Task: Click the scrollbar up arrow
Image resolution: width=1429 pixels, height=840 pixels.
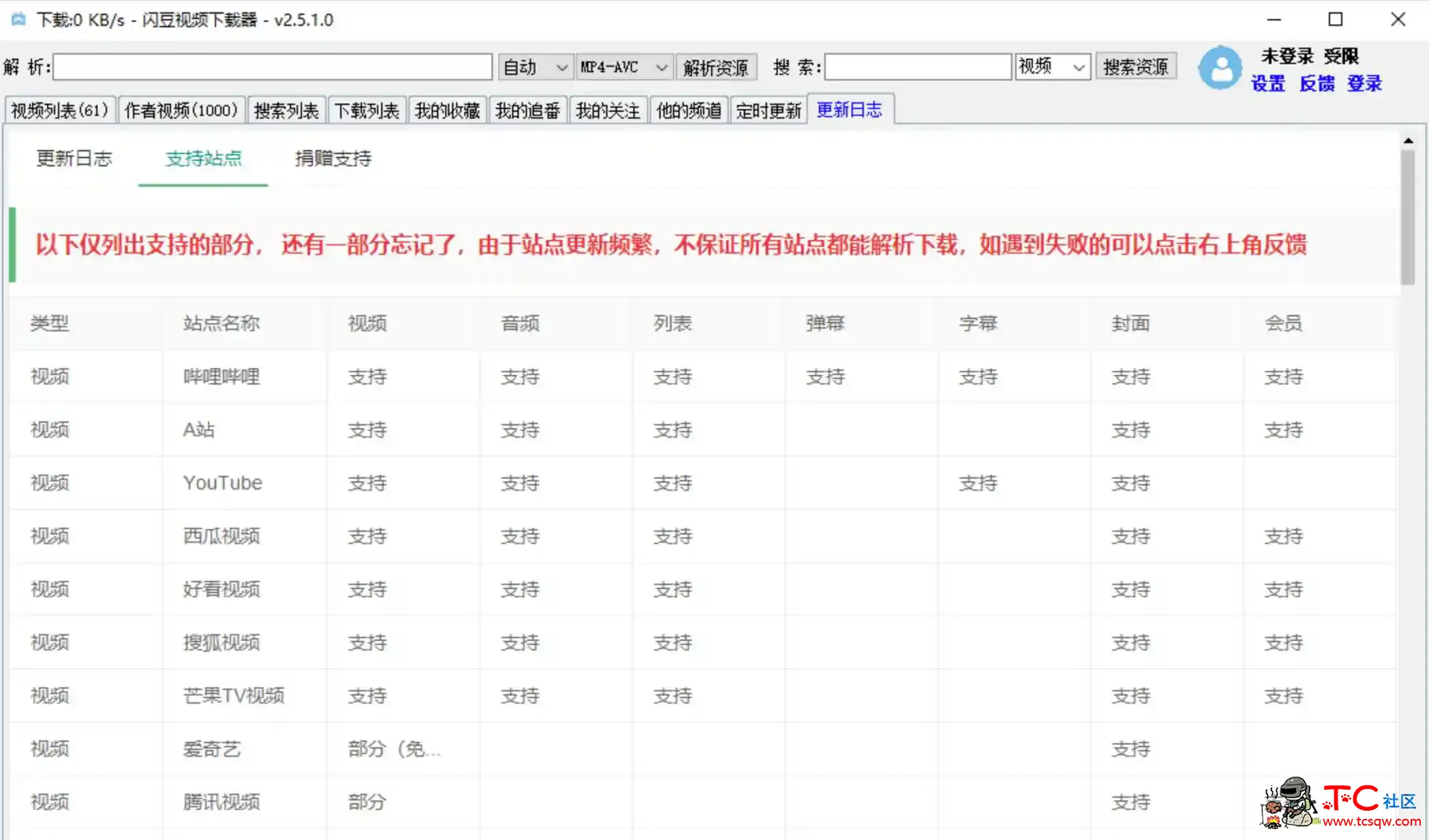Action: point(1408,140)
